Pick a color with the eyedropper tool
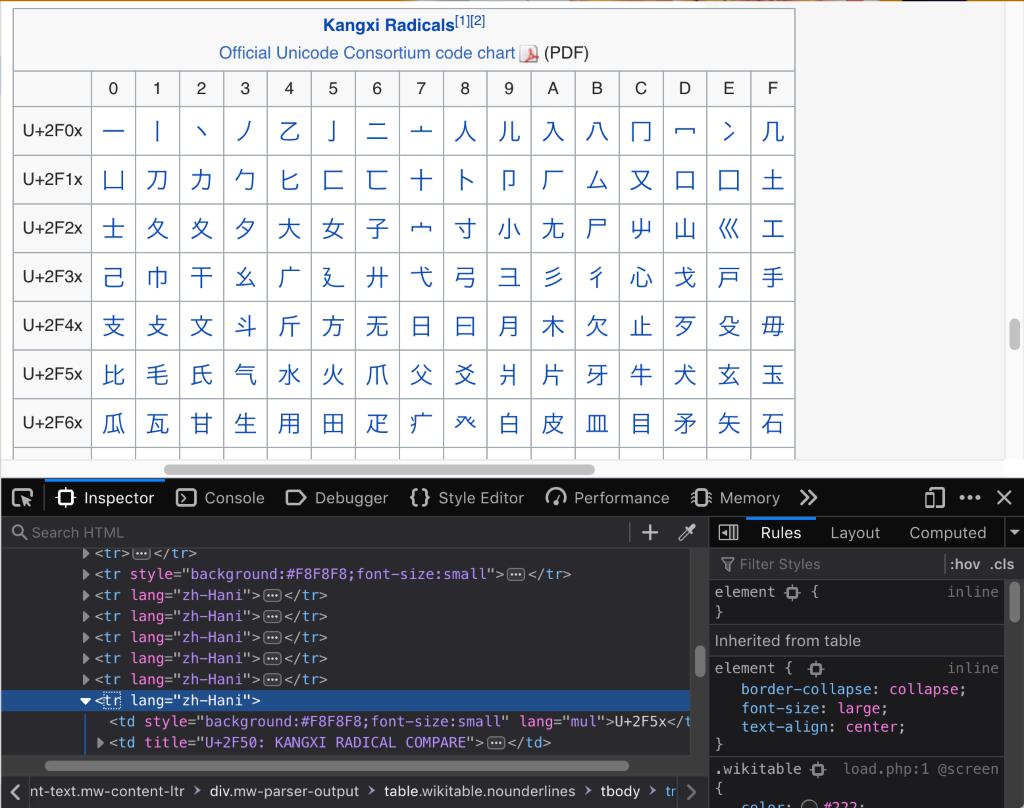 (686, 533)
